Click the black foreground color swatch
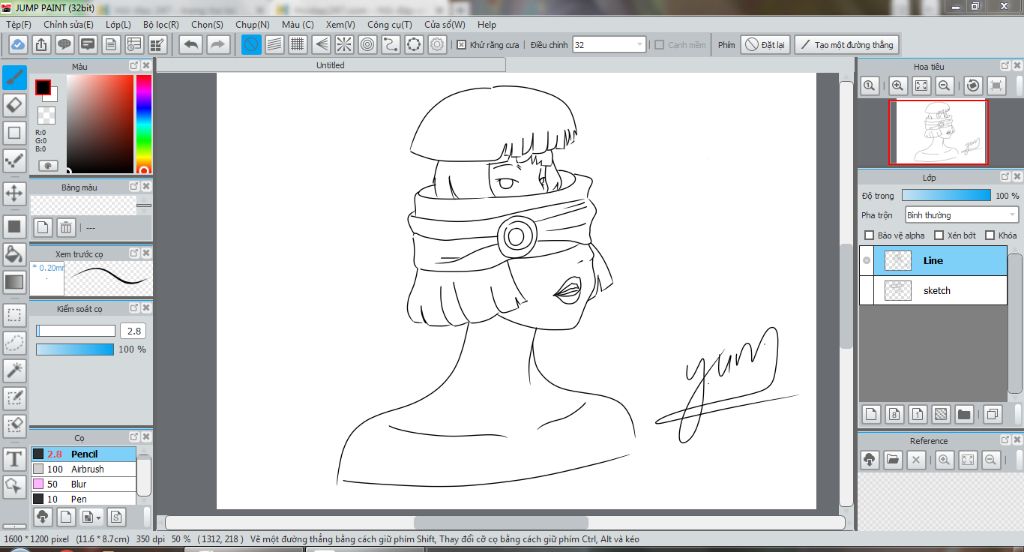The width and height of the screenshot is (1024, 552). (x=42, y=87)
